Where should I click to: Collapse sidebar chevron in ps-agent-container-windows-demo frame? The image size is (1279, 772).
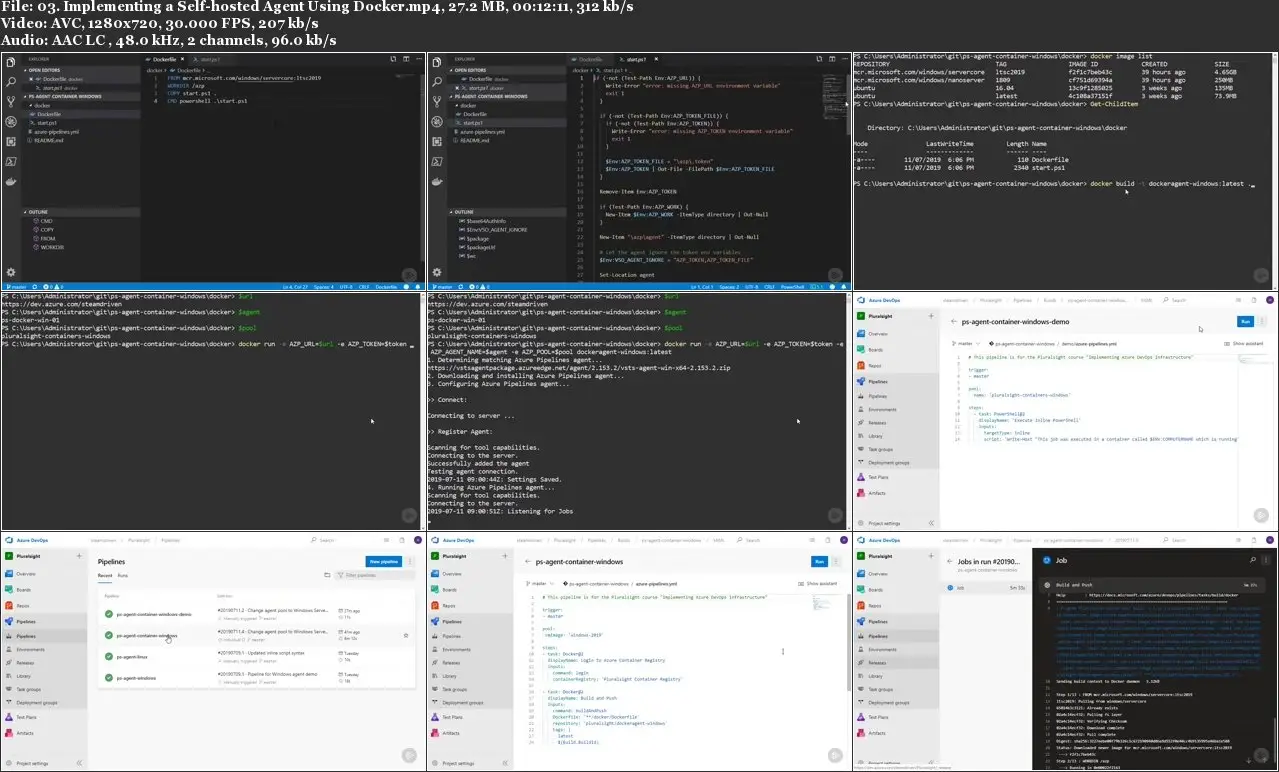click(931, 523)
